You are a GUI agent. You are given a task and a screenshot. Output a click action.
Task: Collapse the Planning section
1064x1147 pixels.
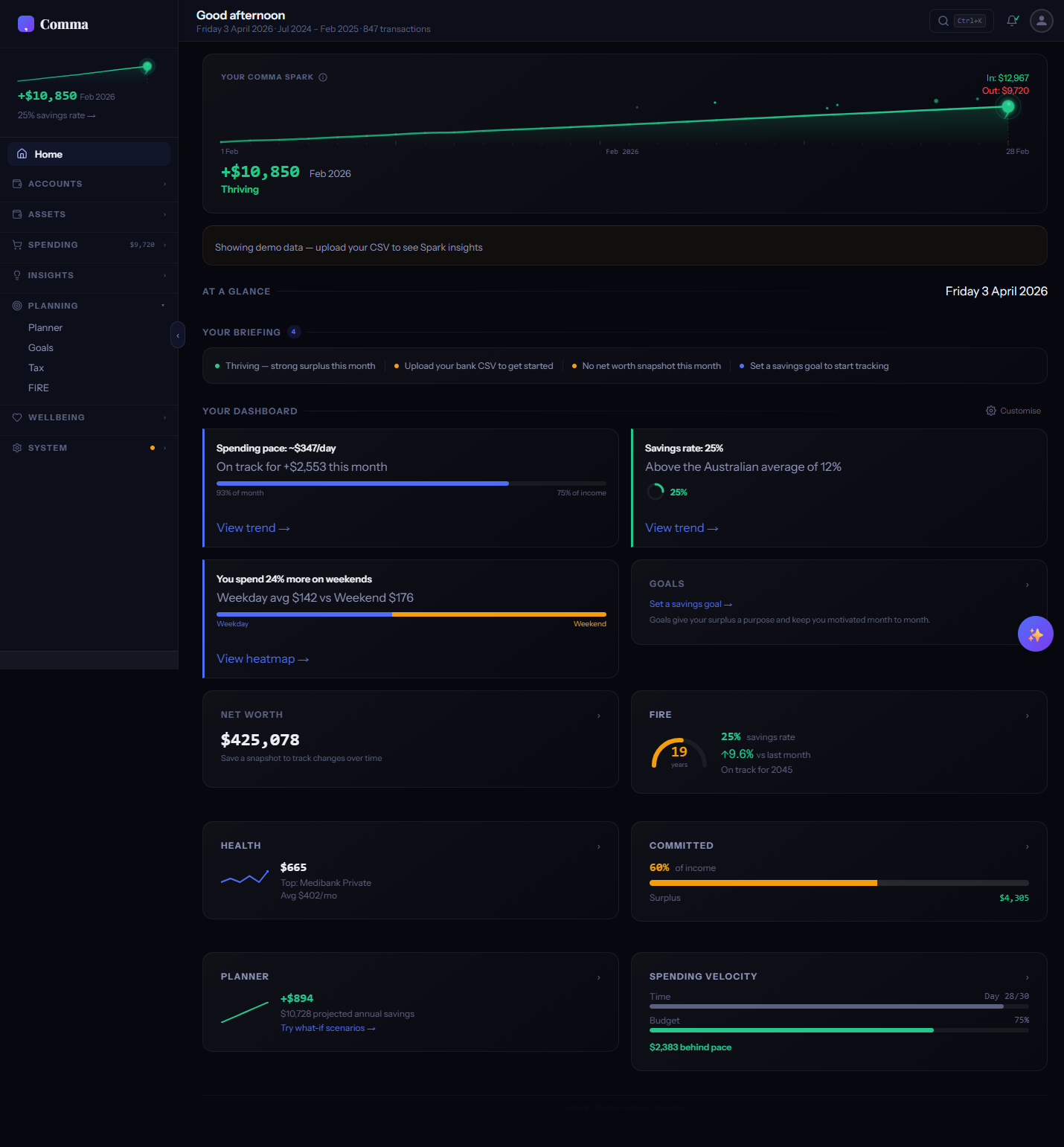tap(163, 306)
